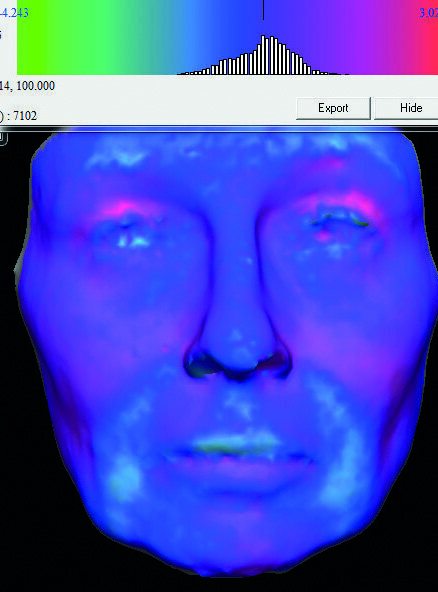Screen dimensions: 438x592
Task: Click the Export button
Action: pyautogui.click(x=333, y=108)
